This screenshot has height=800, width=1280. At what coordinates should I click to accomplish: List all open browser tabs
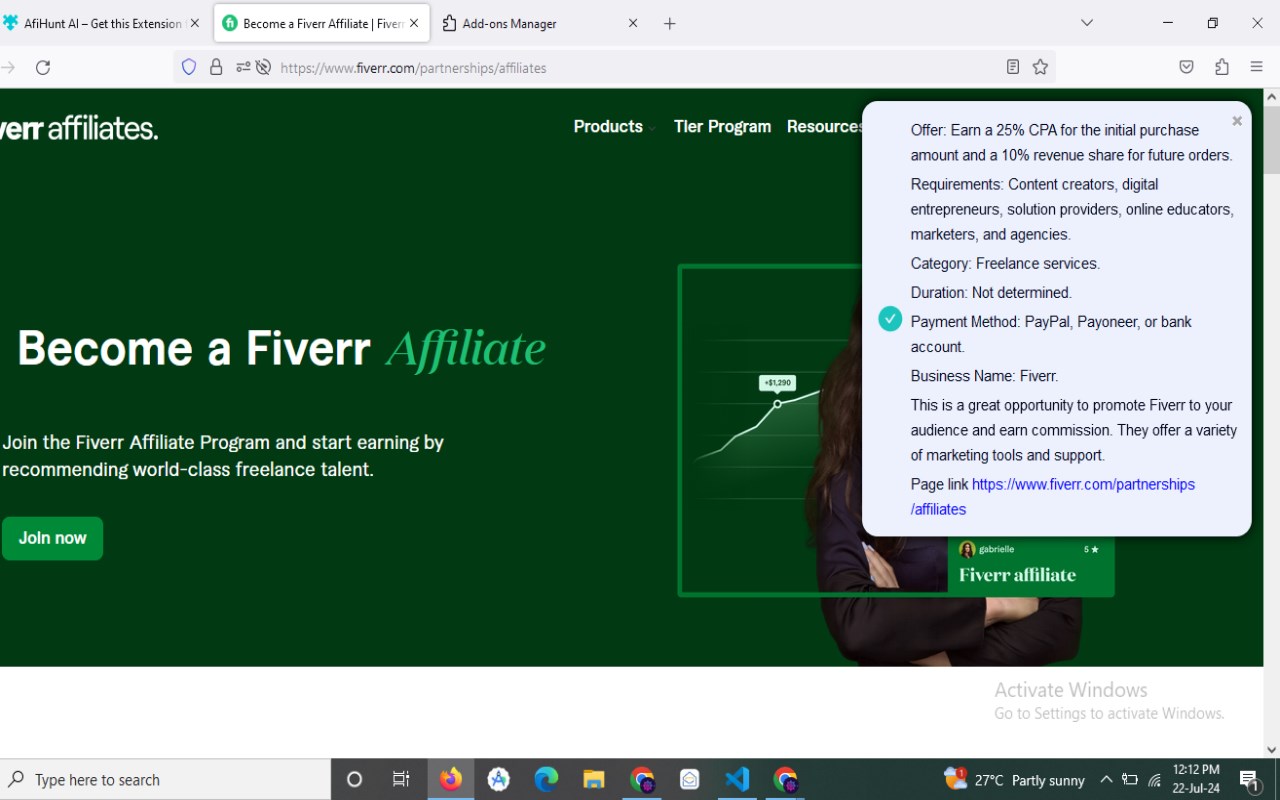point(1087,23)
